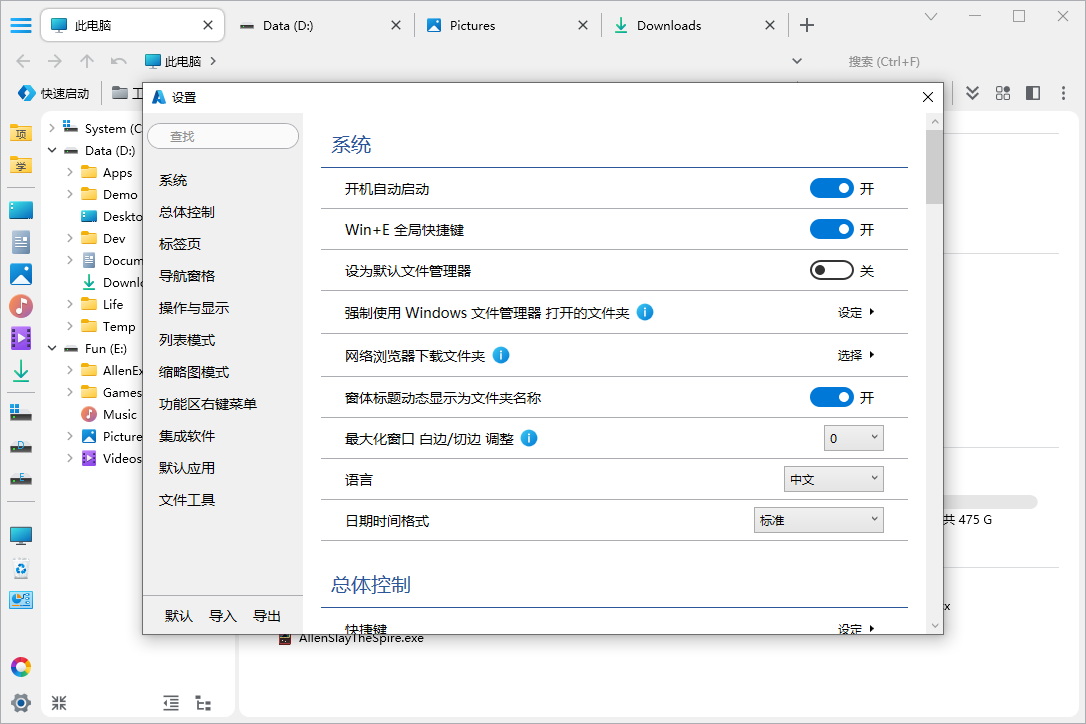Open the Music sidebar shortcut icon
Screen dimensions: 1086x724
[x=21, y=306]
